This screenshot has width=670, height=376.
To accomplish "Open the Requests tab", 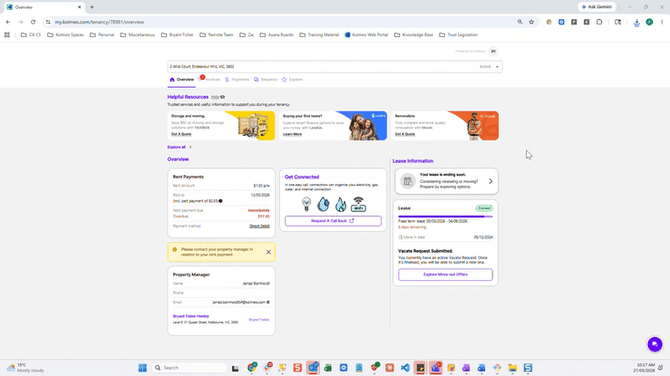I will pos(266,79).
